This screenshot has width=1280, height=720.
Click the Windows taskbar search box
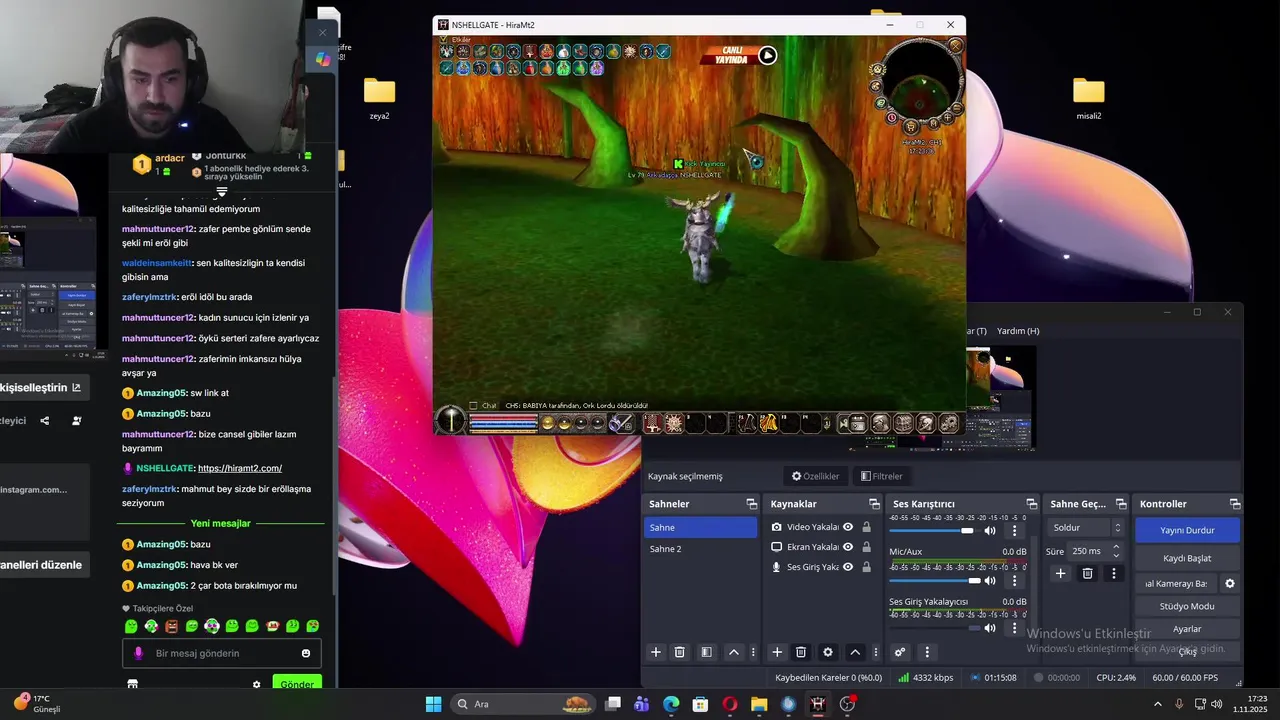pos(521,704)
